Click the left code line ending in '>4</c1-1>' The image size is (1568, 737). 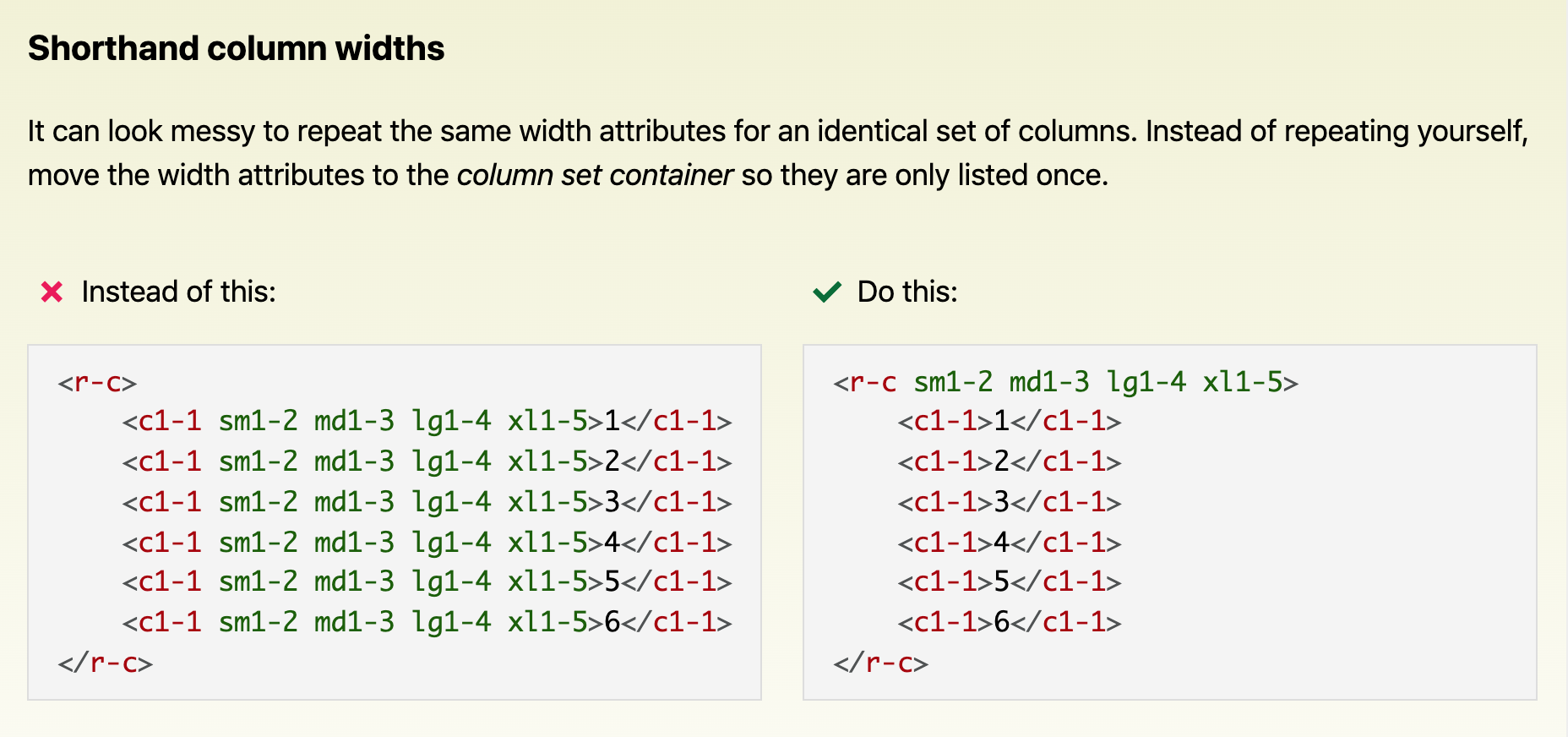point(427,542)
